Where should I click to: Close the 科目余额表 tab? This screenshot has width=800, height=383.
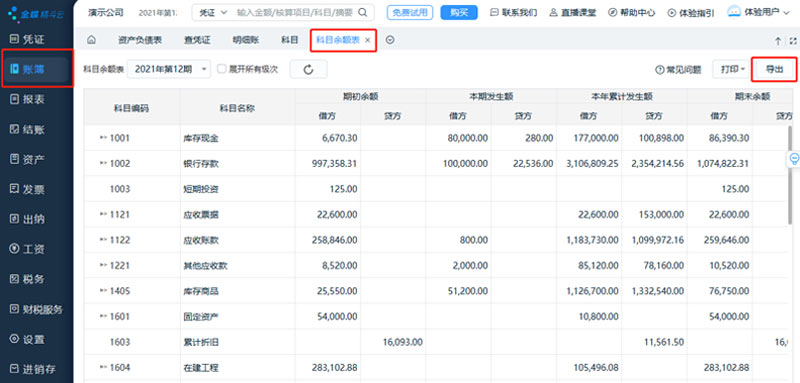367,40
